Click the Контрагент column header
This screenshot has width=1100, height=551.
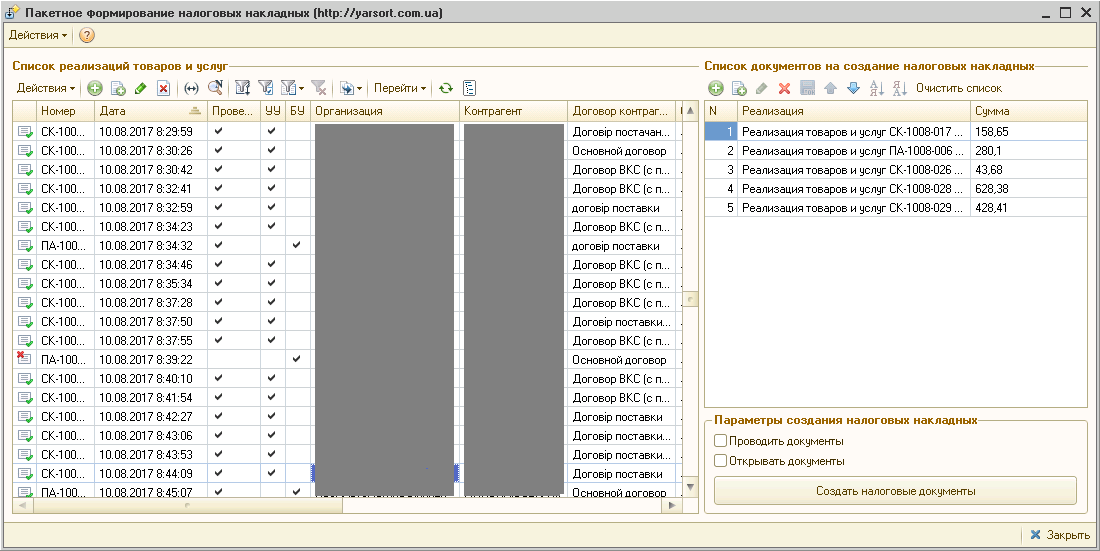[x=514, y=111]
